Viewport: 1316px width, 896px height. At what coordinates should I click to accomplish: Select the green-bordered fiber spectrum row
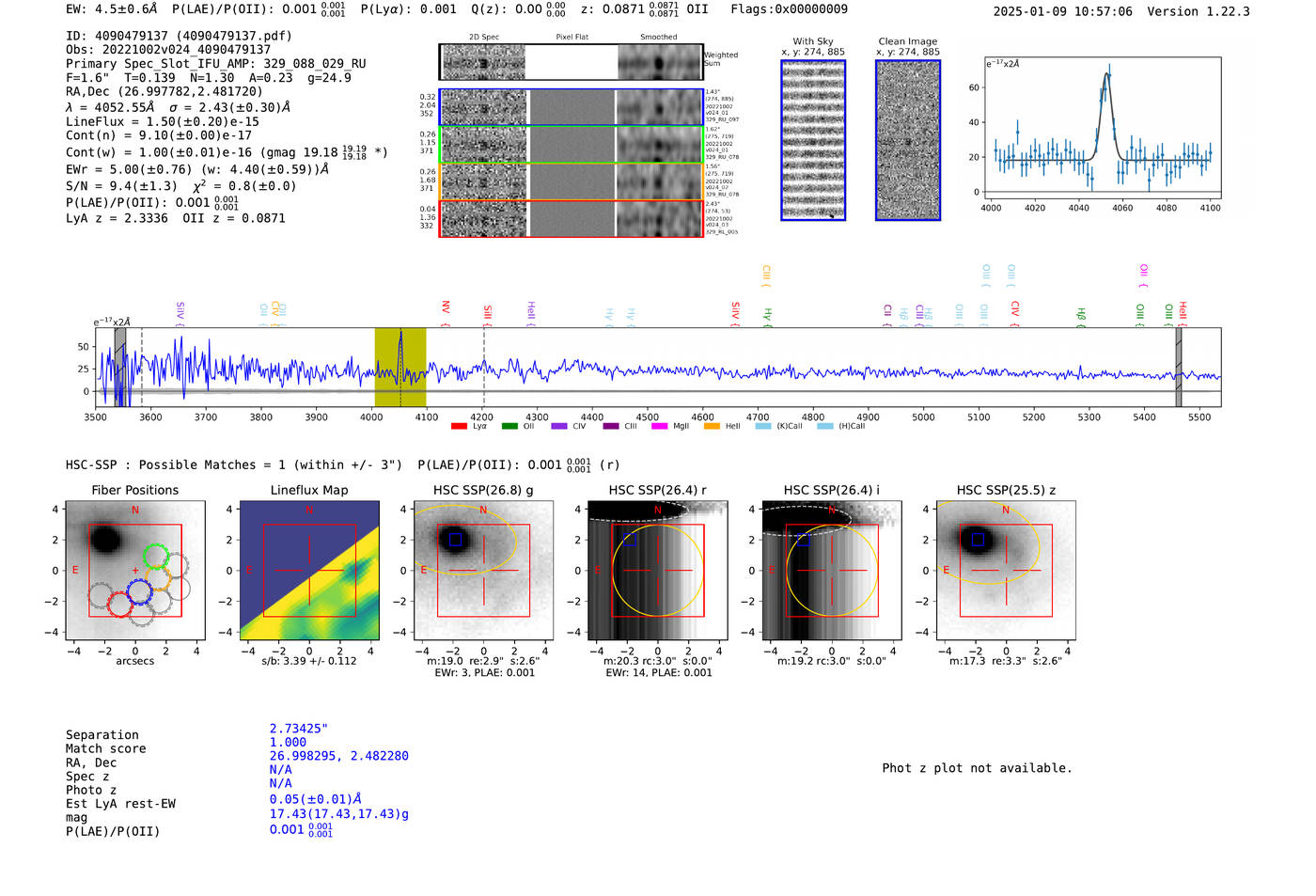coord(571,144)
